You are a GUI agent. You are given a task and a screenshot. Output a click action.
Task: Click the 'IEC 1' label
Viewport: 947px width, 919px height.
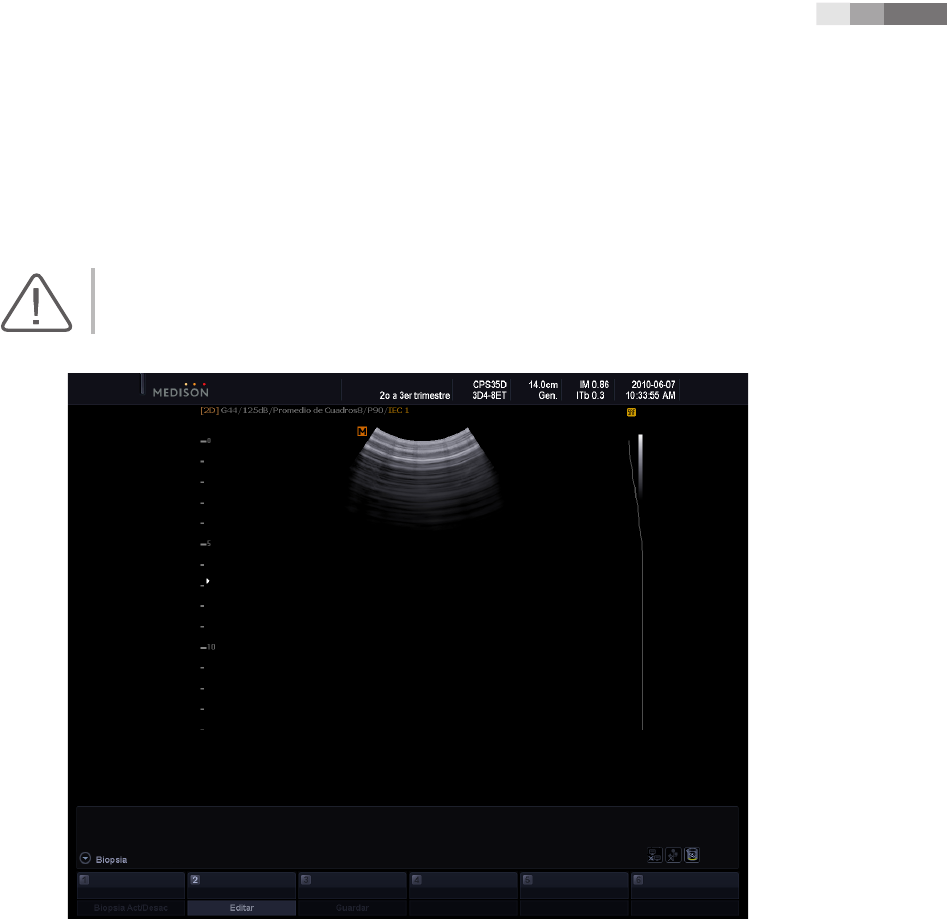tap(399, 411)
